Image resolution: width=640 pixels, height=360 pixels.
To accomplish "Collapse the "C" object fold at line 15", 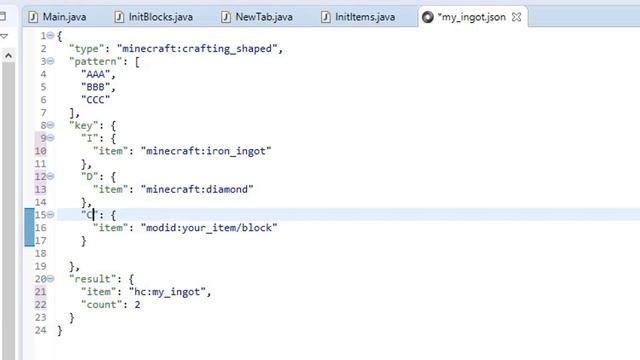I will point(50,215).
